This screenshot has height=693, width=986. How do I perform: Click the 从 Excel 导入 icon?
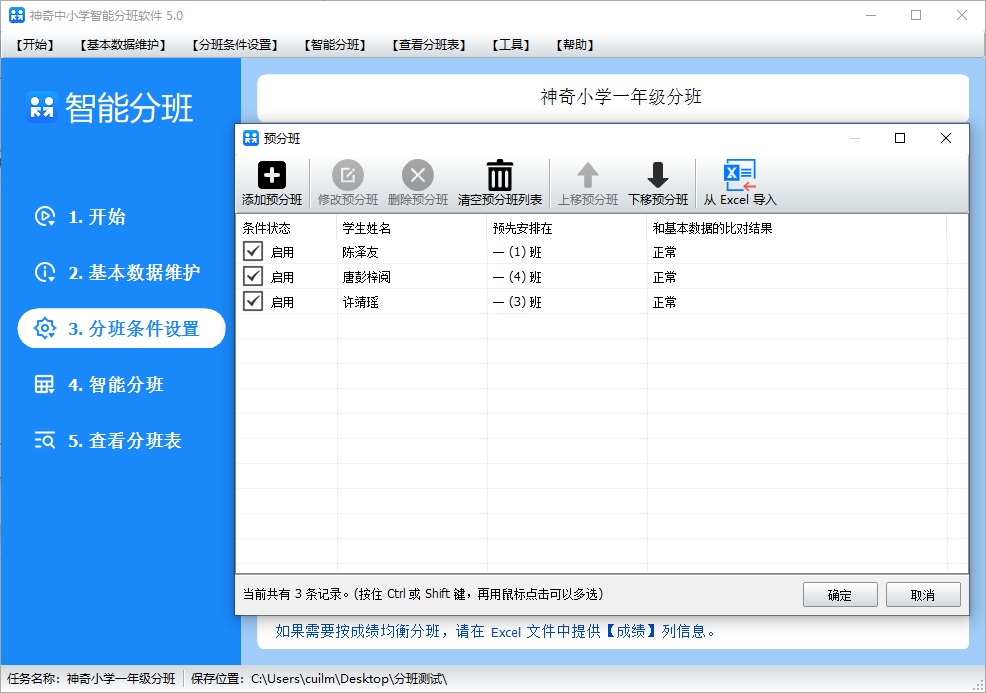740,175
